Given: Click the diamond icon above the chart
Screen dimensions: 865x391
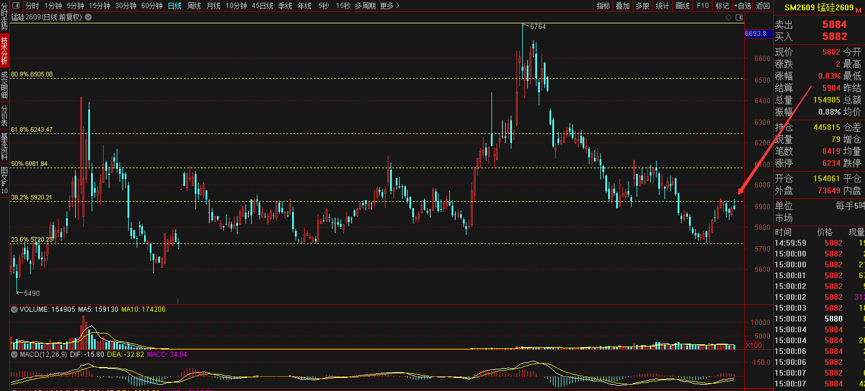Looking at the screenshot, I should coord(728,18).
